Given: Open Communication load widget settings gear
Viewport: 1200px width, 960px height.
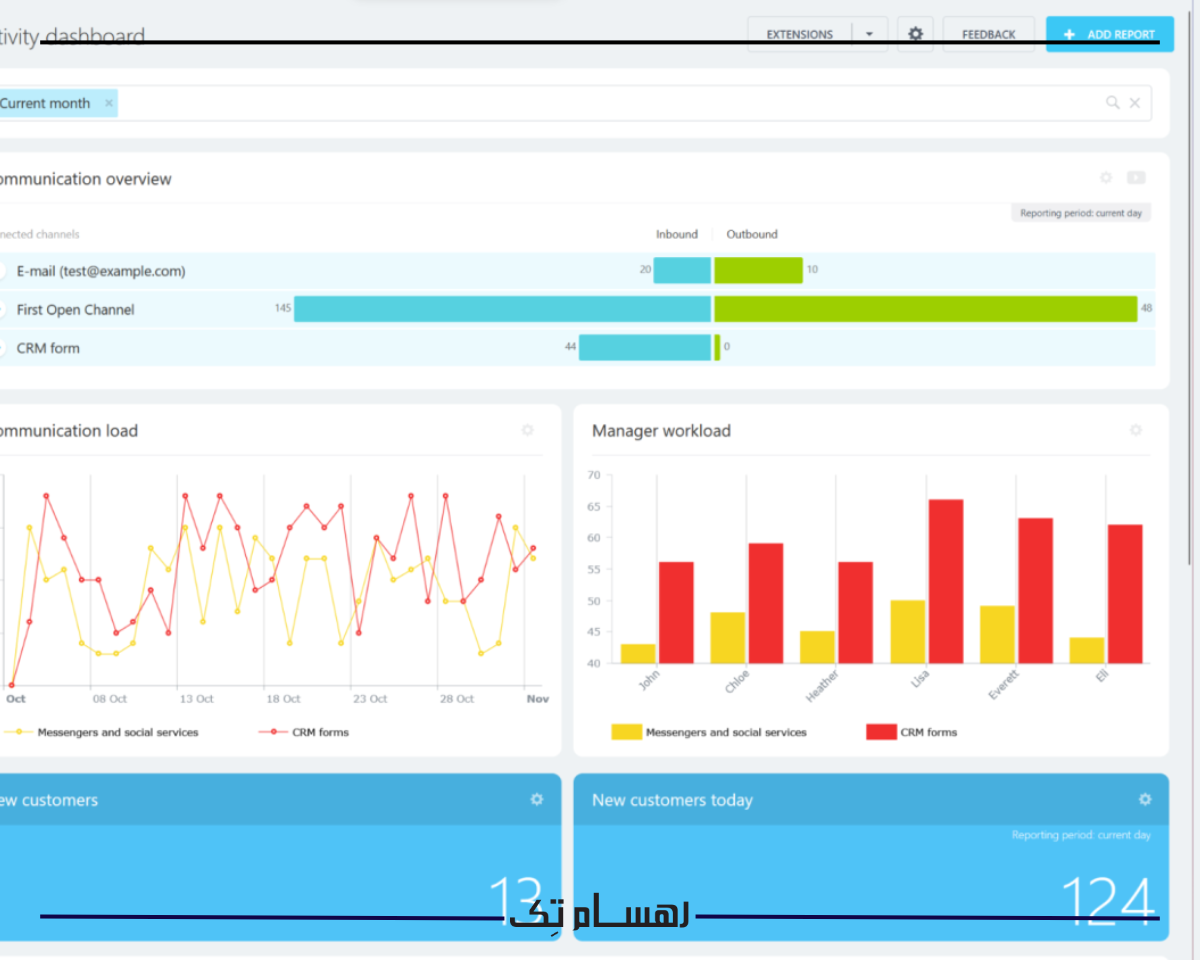Looking at the screenshot, I should pyautogui.click(x=528, y=430).
